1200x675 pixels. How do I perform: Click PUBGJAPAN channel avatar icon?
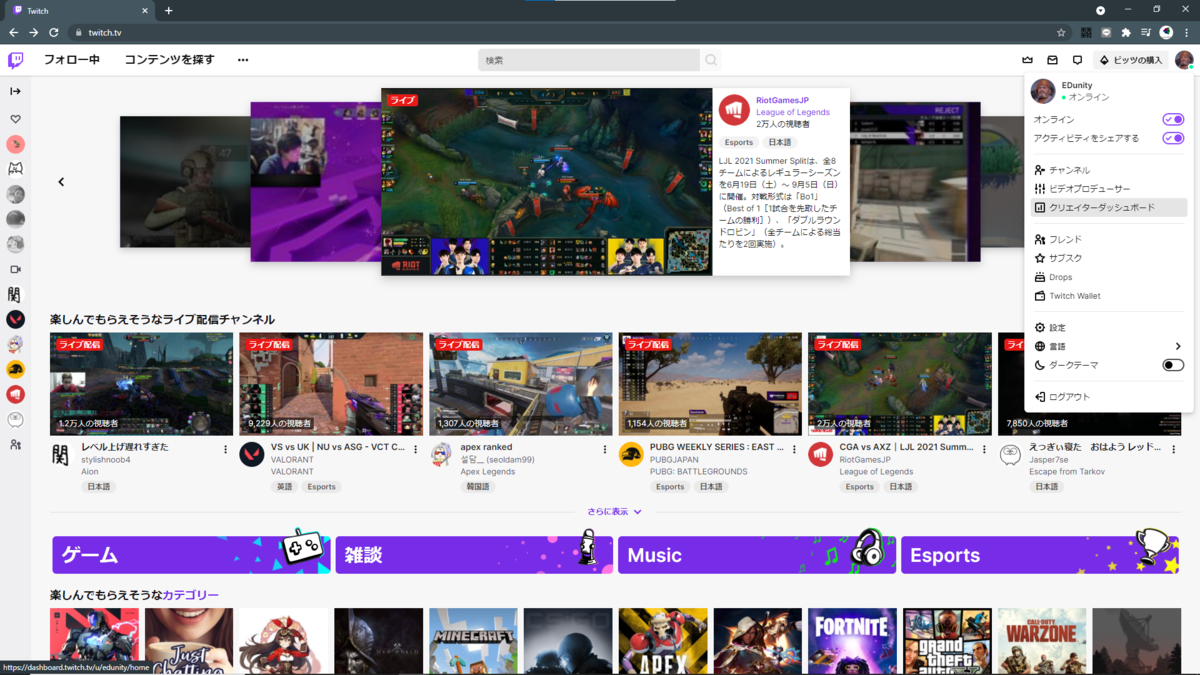click(x=630, y=455)
